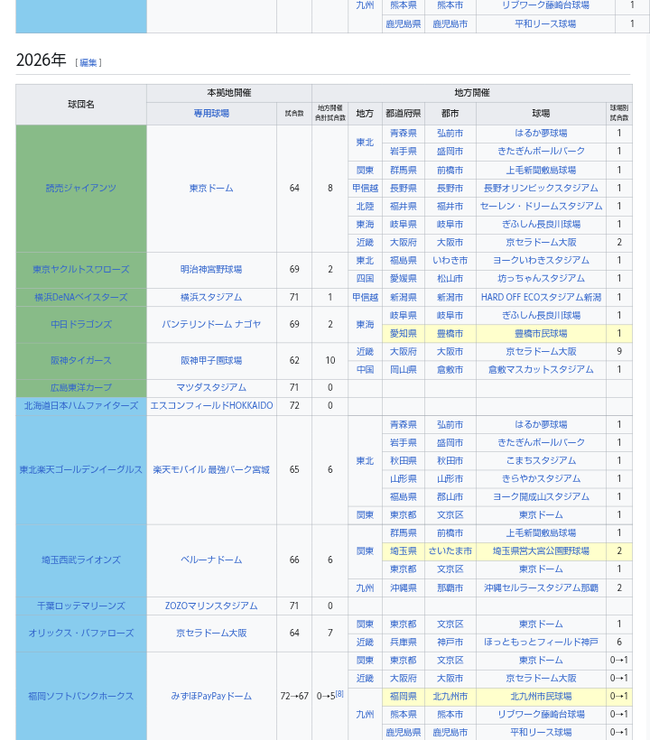
Task: Open 読売ジャイアンツ team page
Action: 81,188
